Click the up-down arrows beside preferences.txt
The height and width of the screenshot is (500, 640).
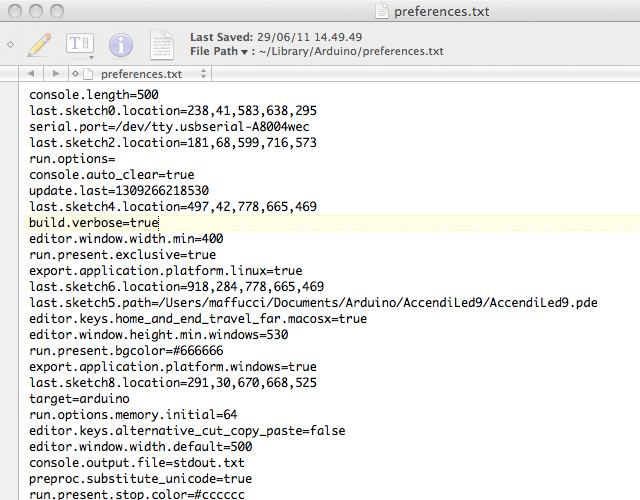click(x=204, y=74)
